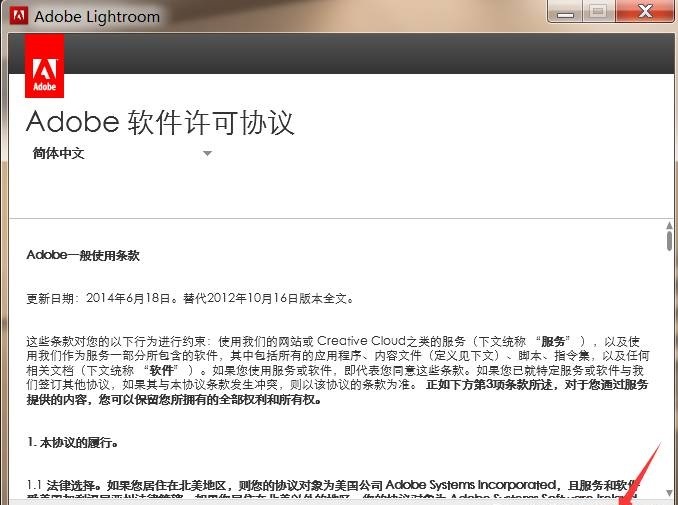This screenshot has width=678, height=505.
Task: Click the paragraph 1.1 法律选择
Action: click(333, 490)
